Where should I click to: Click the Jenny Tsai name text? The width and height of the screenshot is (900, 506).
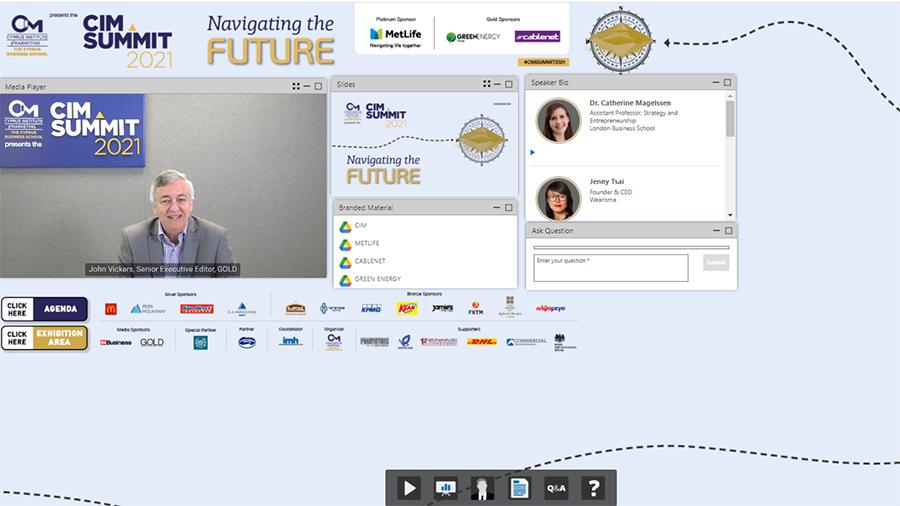click(607, 181)
